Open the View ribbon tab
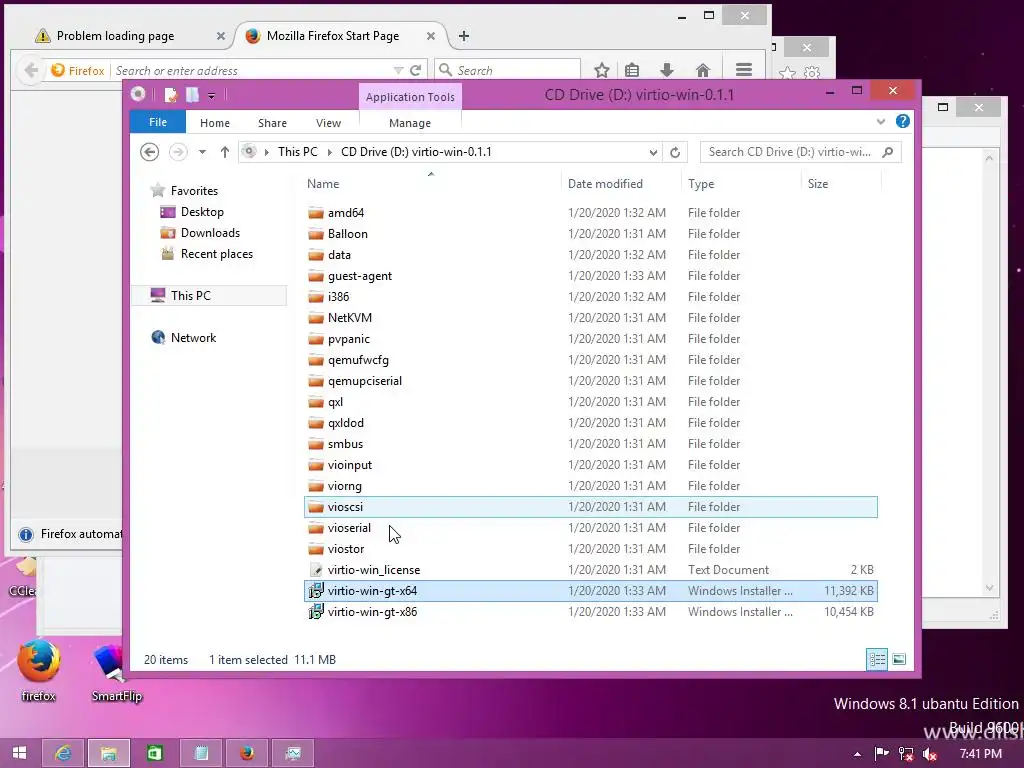The height and width of the screenshot is (768, 1024). point(328,123)
